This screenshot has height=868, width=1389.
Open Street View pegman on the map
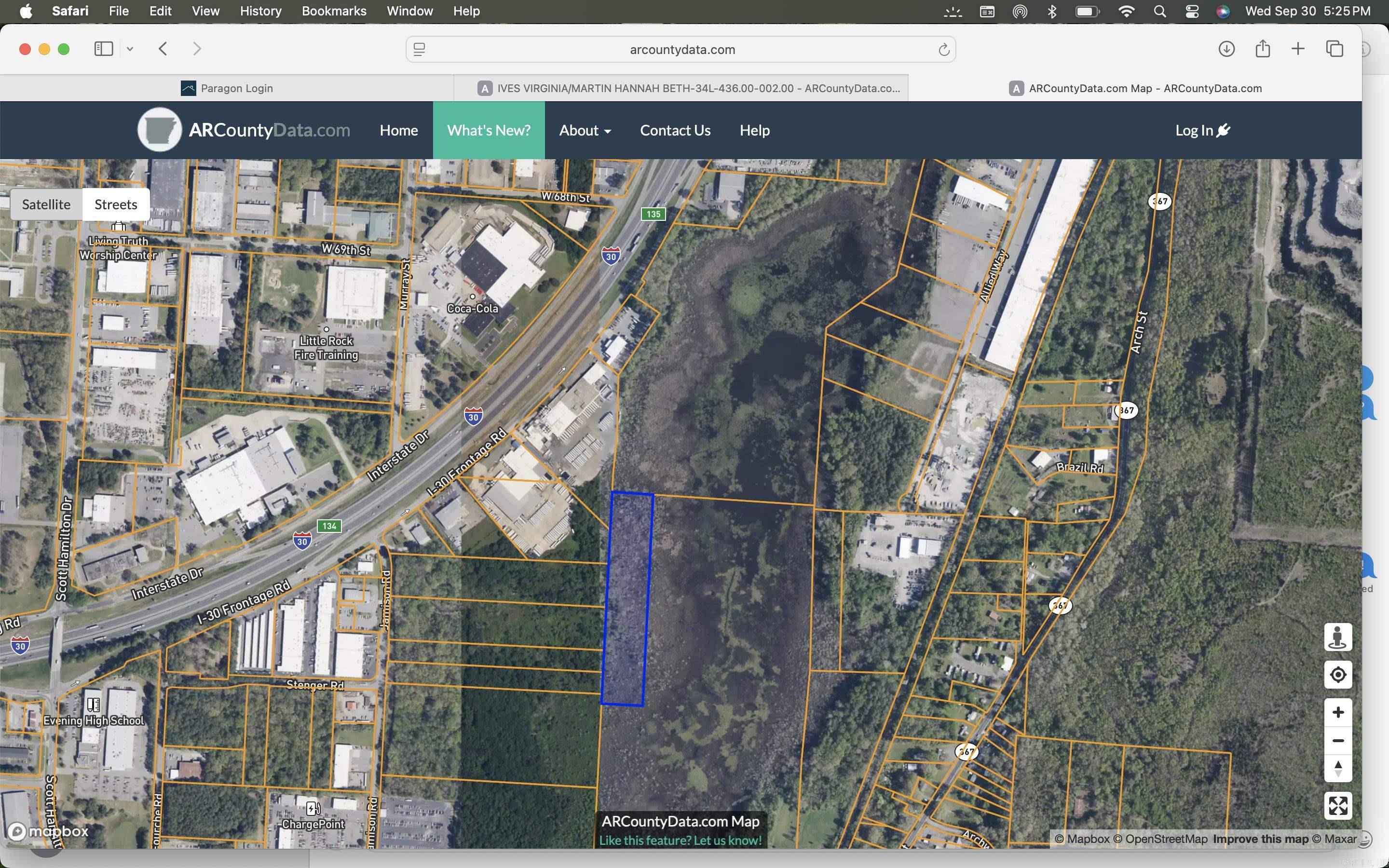(x=1338, y=637)
